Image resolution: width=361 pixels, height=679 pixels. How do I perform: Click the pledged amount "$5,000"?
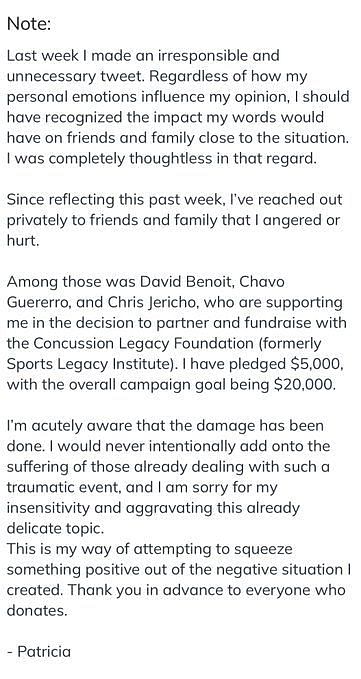317,365
